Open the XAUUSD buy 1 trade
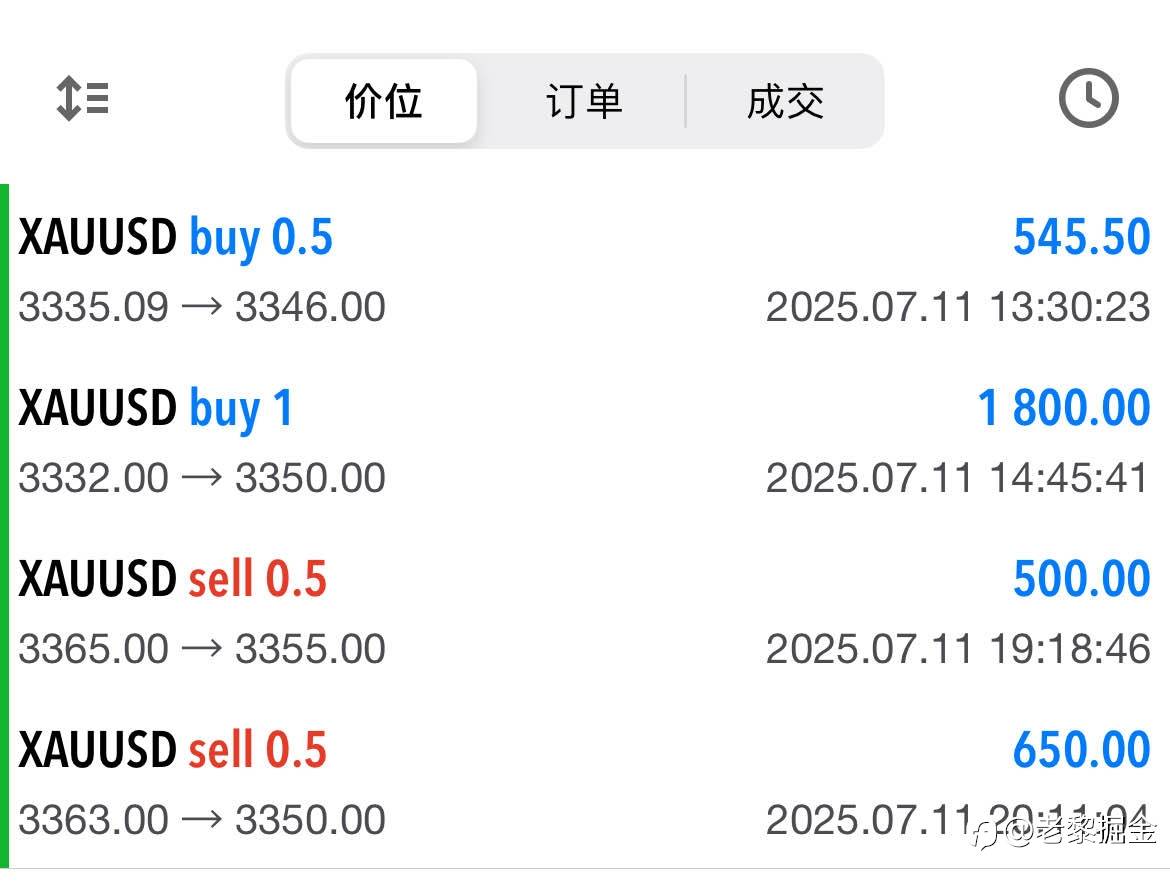Image resolution: width=1170 pixels, height=883 pixels. [585, 441]
